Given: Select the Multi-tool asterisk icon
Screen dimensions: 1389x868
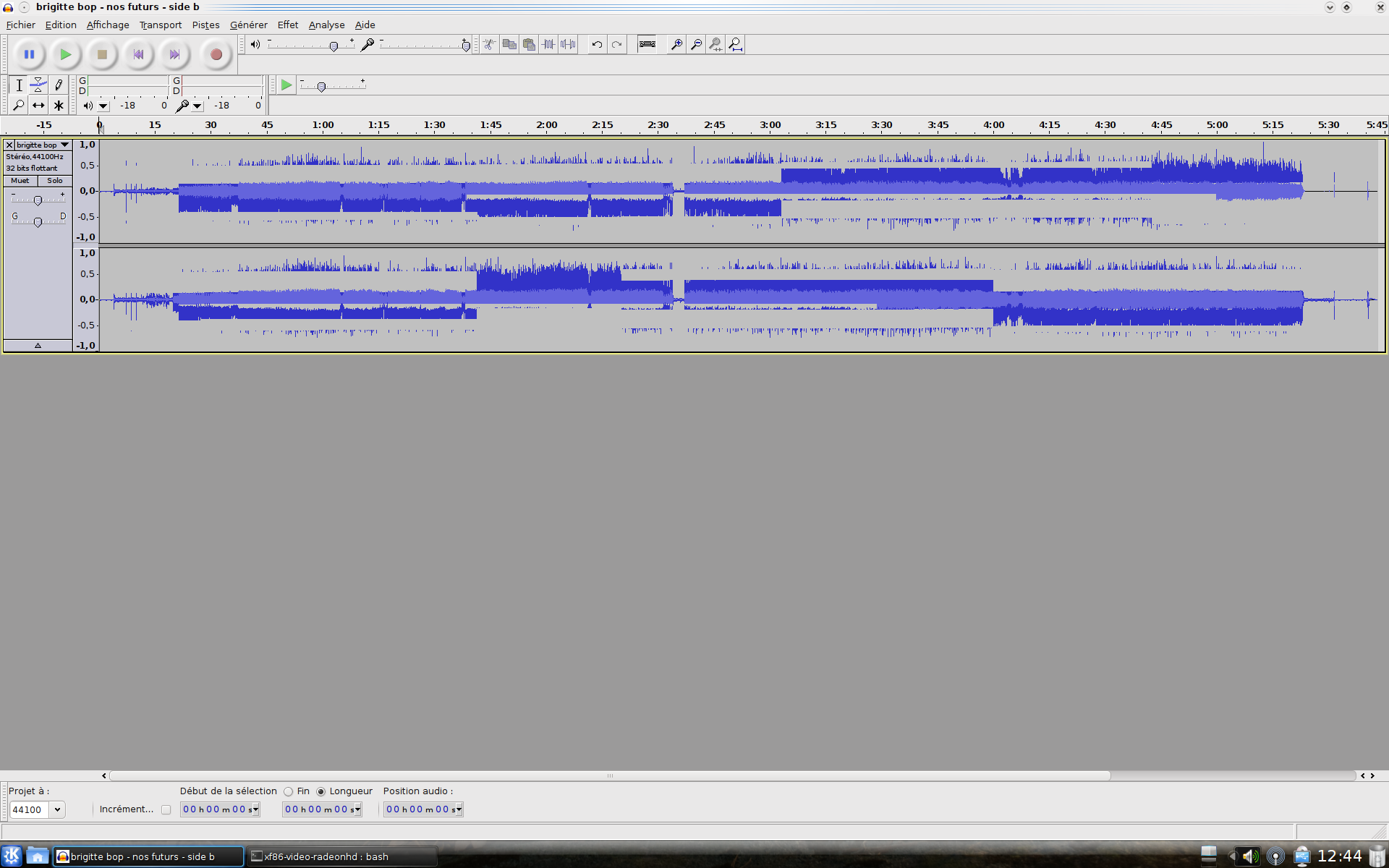Looking at the screenshot, I should coord(59,106).
